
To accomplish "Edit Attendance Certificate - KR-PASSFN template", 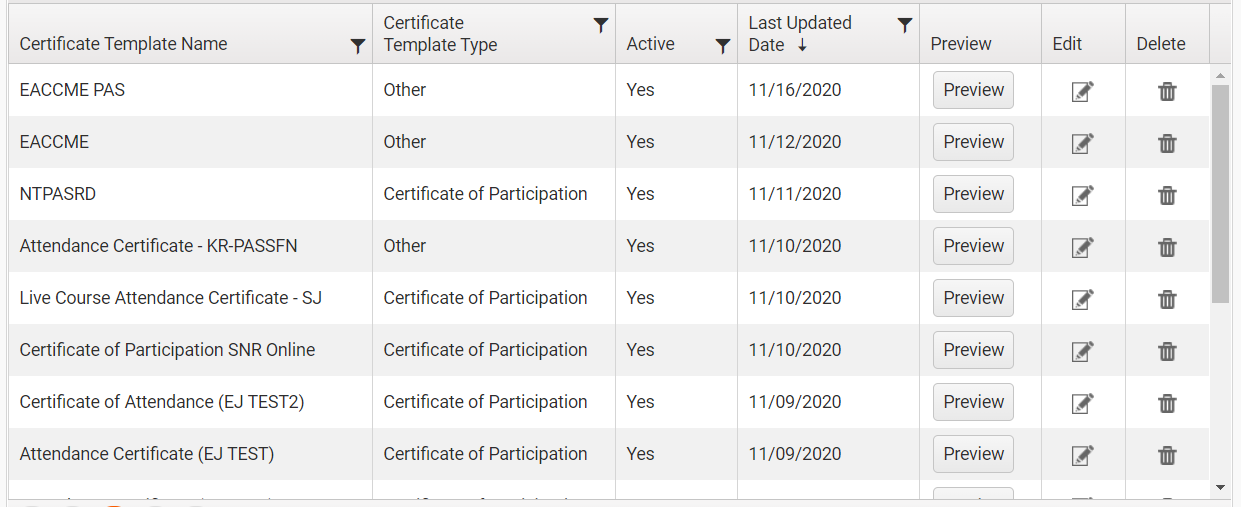I will 1082,247.
